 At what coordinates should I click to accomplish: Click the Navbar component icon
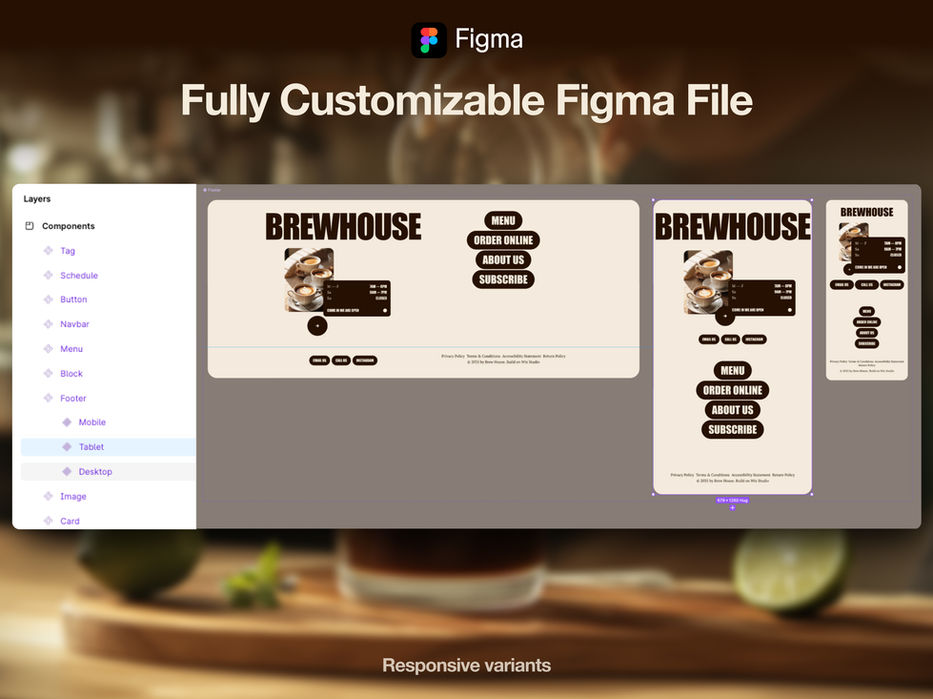[x=48, y=324]
